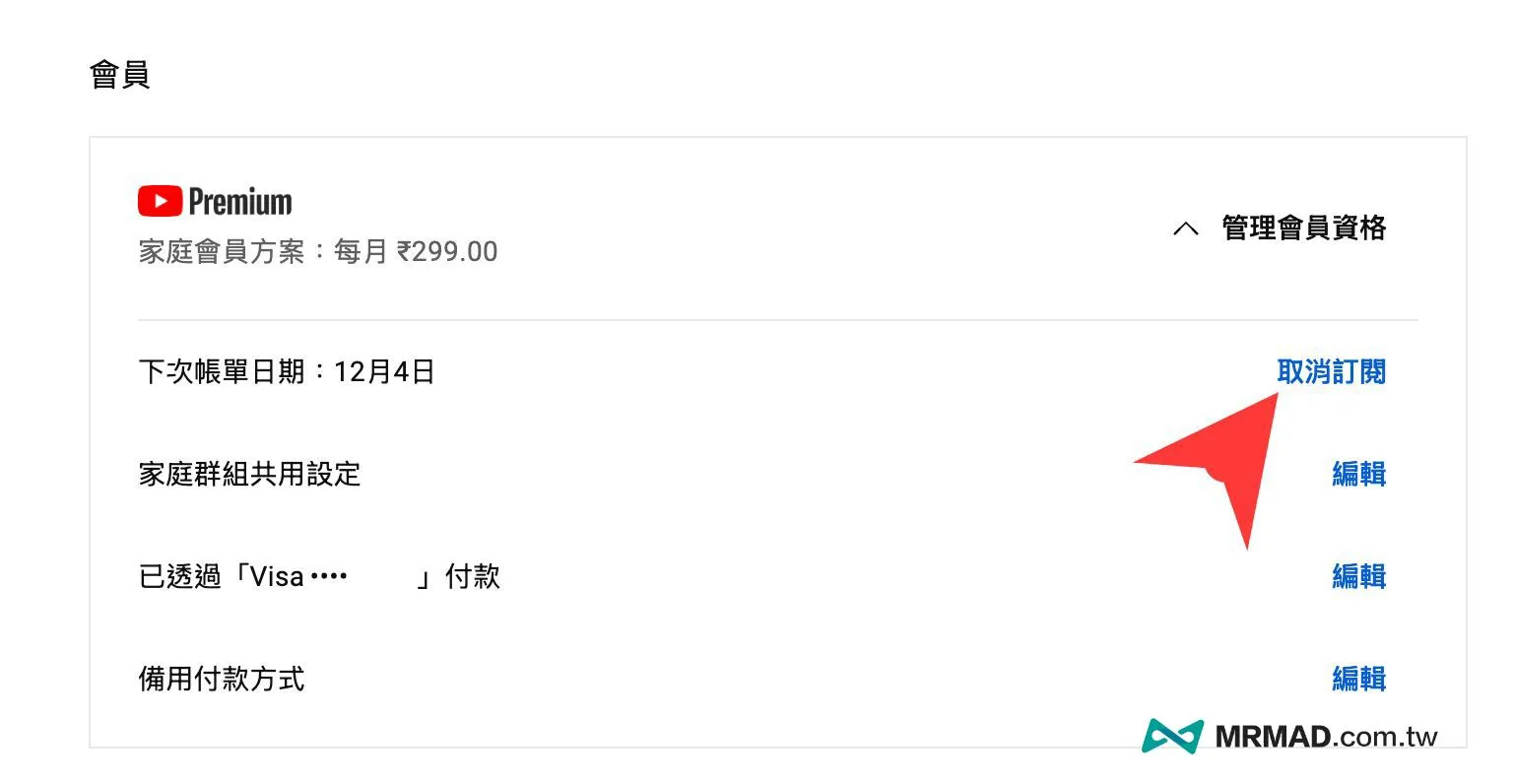Click the masked Visa card number dots
1515x784 pixels.
pyautogui.click(x=328, y=576)
